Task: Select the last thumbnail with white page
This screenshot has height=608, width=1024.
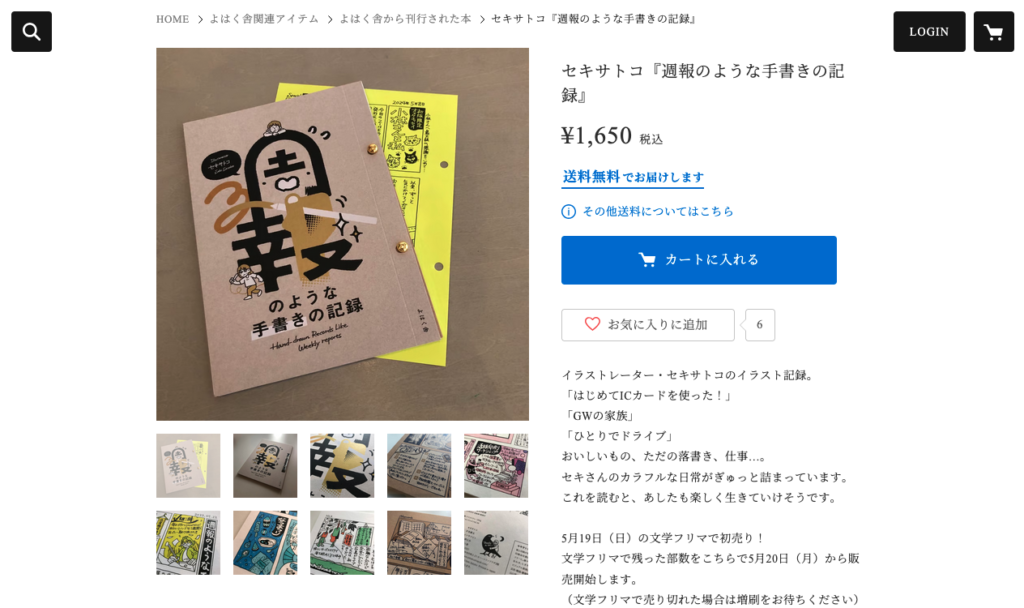Action: point(496,543)
